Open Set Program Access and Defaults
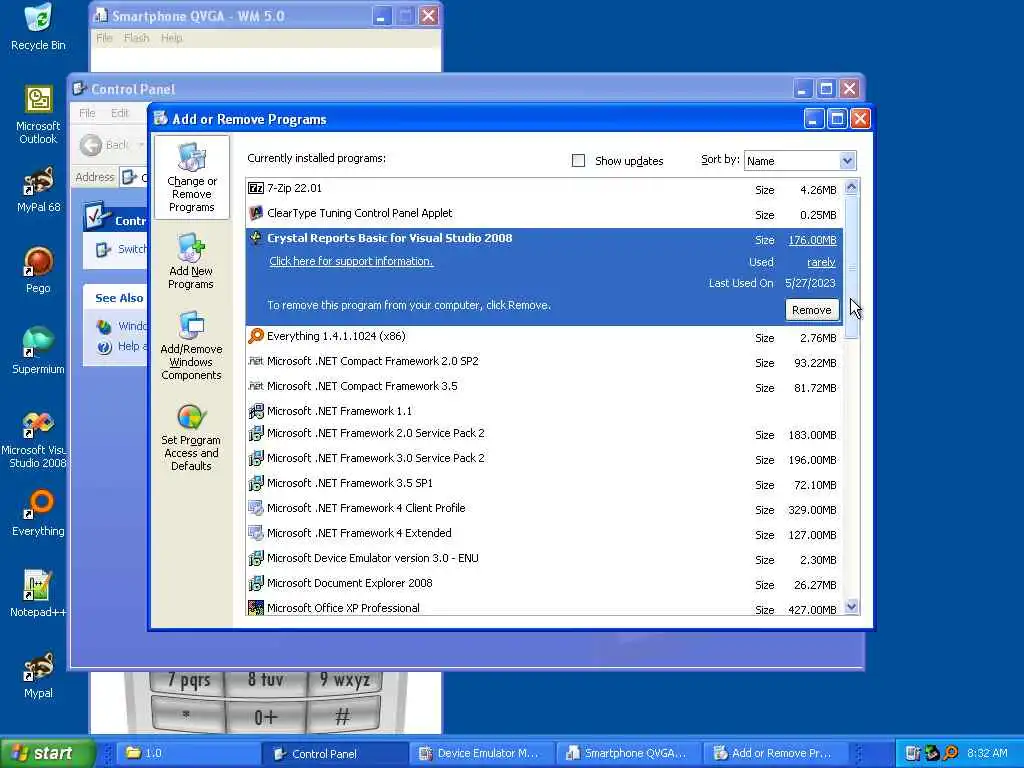Viewport: 1024px width, 768px height. tap(191, 437)
